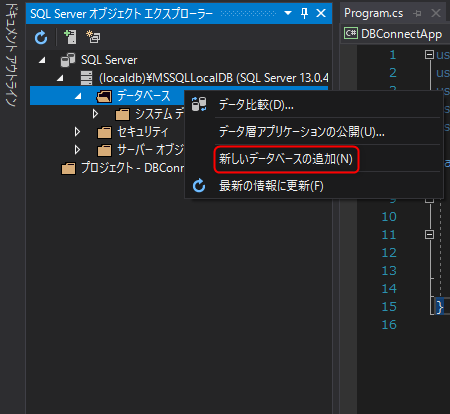Image resolution: width=450 pixels, height=414 pixels.
Task: Click the セキュリティ folder icon
Action: click(x=104, y=132)
